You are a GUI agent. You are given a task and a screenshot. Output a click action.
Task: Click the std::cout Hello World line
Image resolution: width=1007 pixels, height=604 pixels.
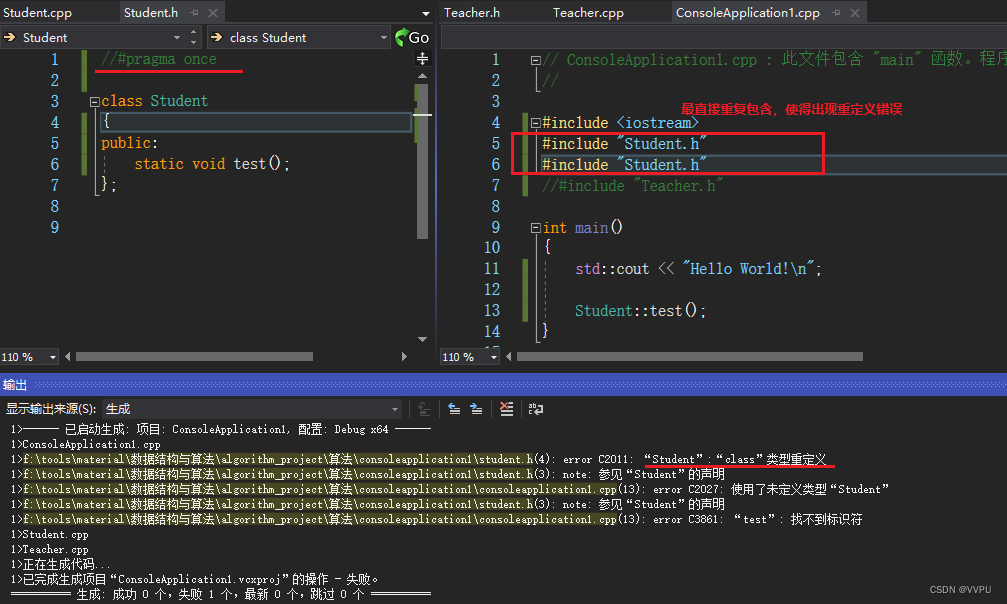[x=698, y=269]
